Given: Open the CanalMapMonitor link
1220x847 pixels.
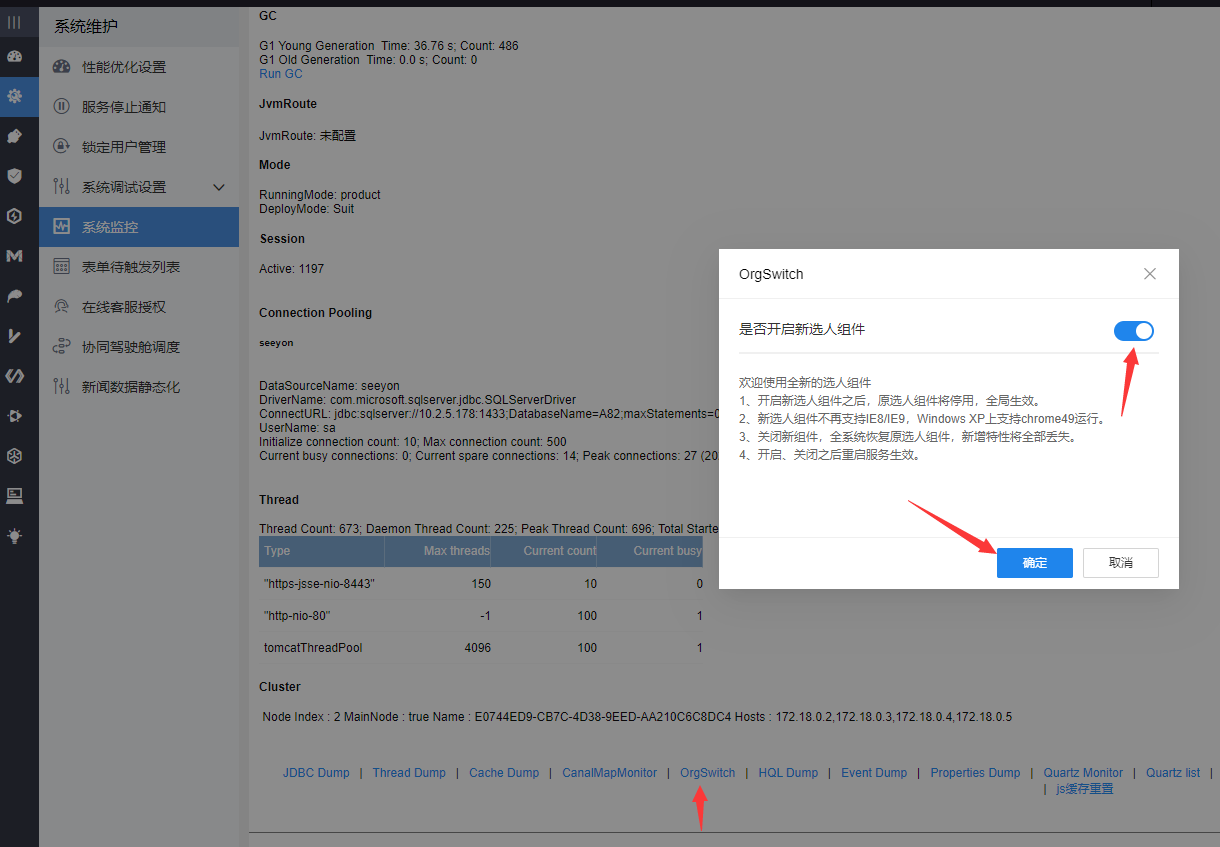Looking at the screenshot, I should coord(610,773).
